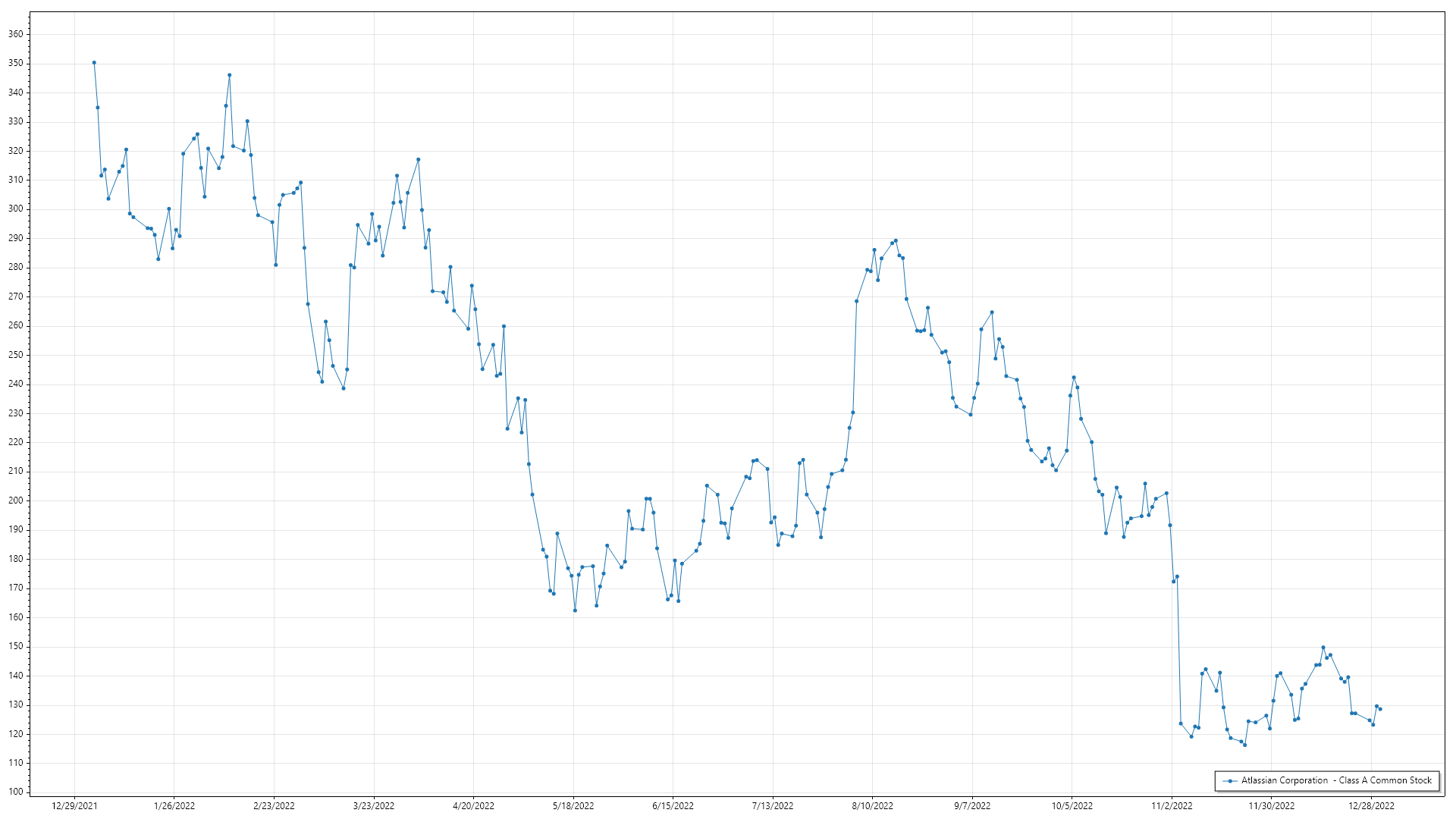The image size is (1456, 819).
Task: Select the 5/18/2022 x-axis date label
Action: click(x=573, y=806)
